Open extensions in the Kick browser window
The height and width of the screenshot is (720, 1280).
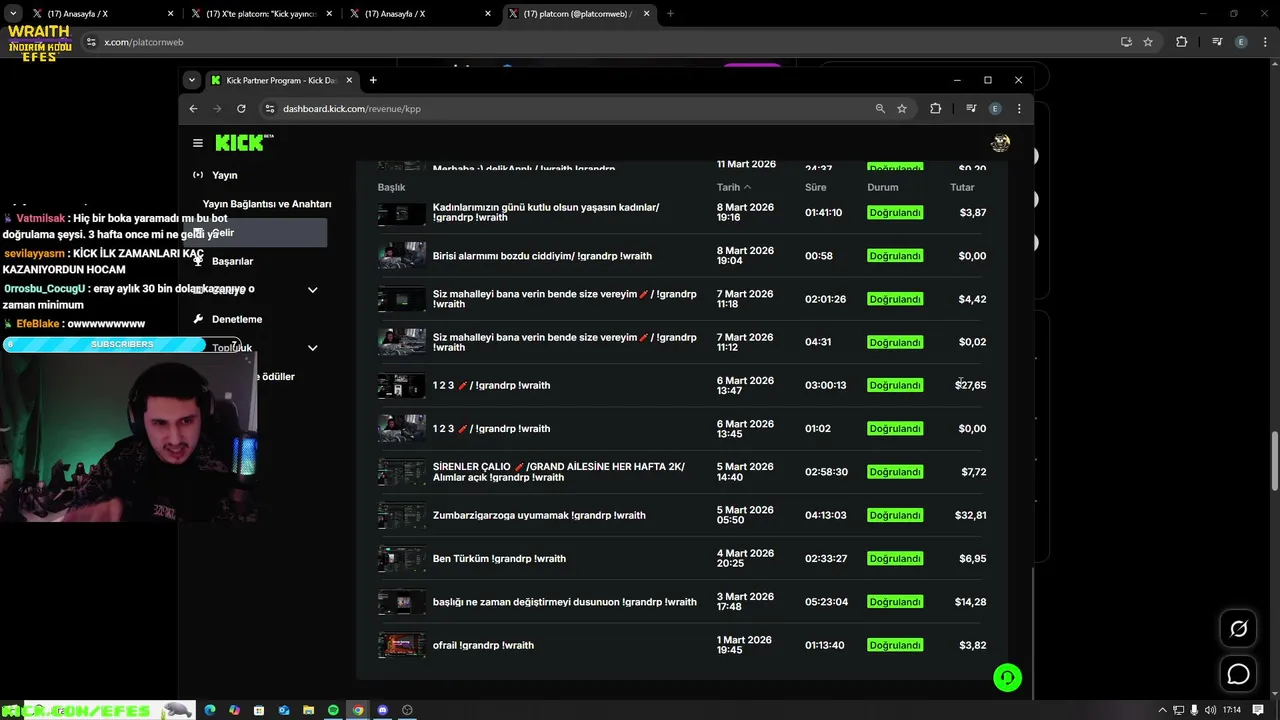(936, 108)
